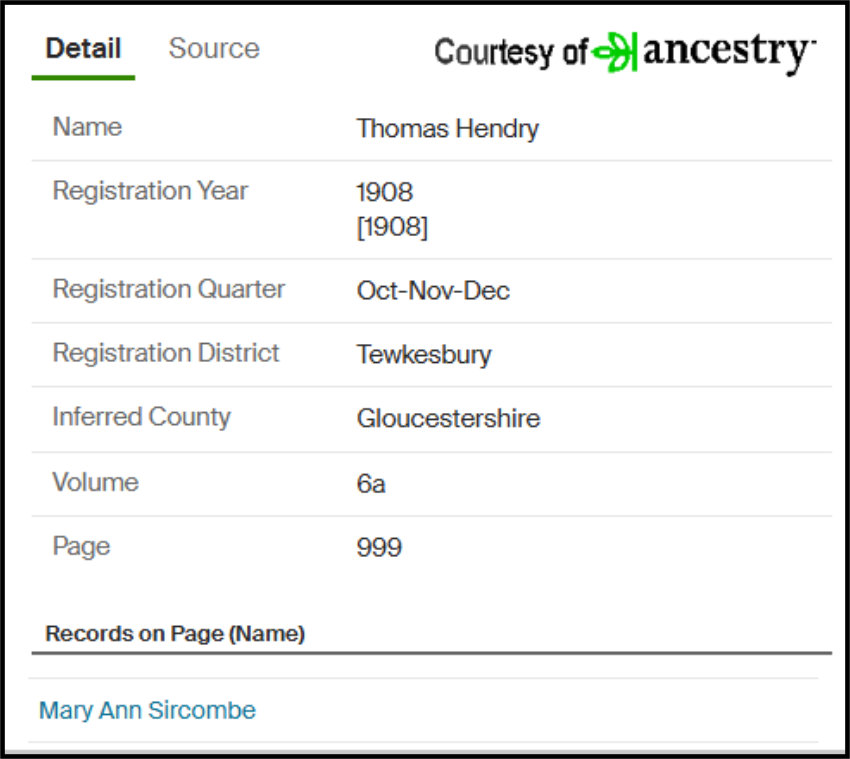The height and width of the screenshot is (759, 850).
Task: Click the Inferred County label
Action: pos(141,417)
